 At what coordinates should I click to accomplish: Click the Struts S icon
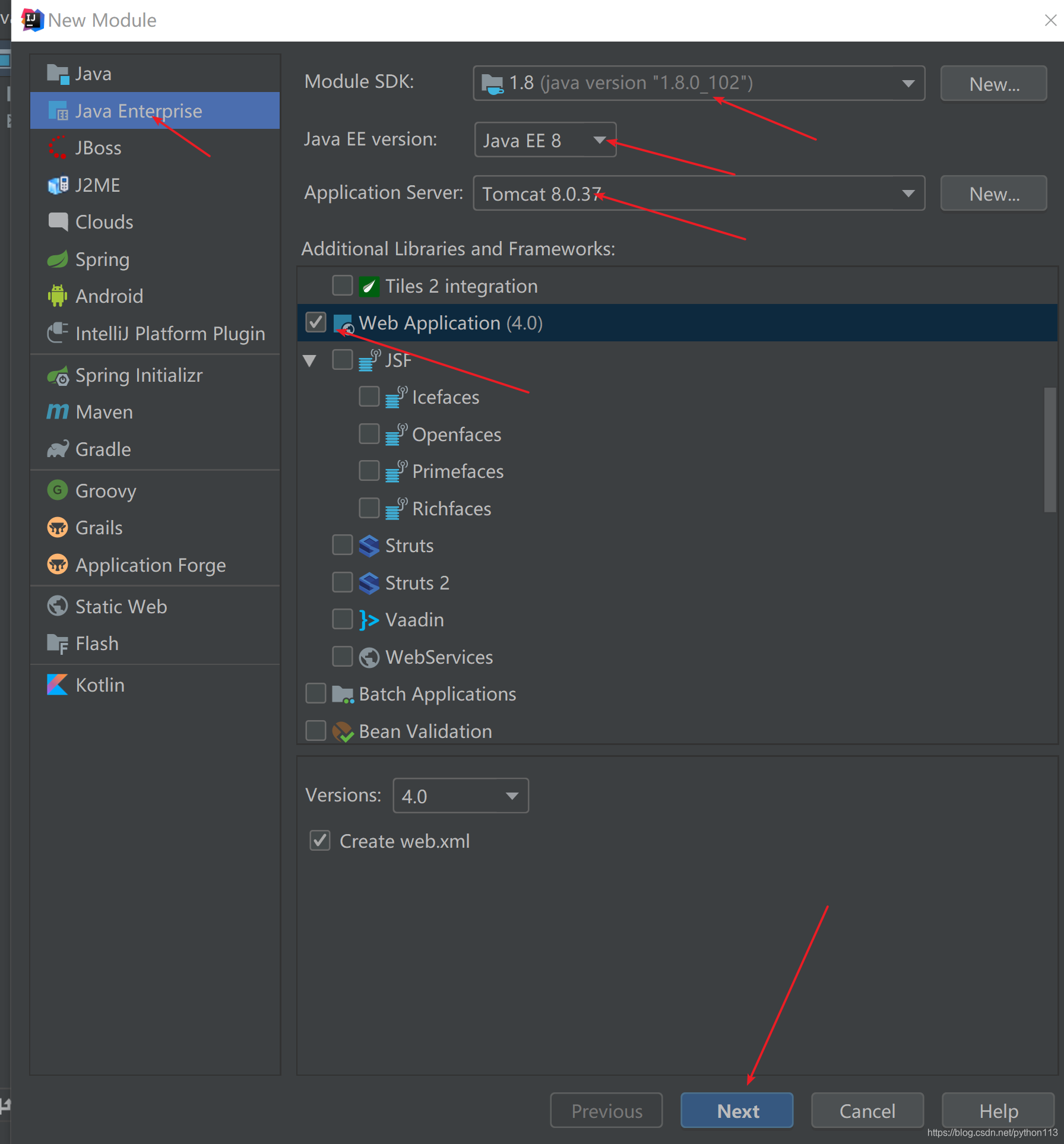click(x=369, y=546)
